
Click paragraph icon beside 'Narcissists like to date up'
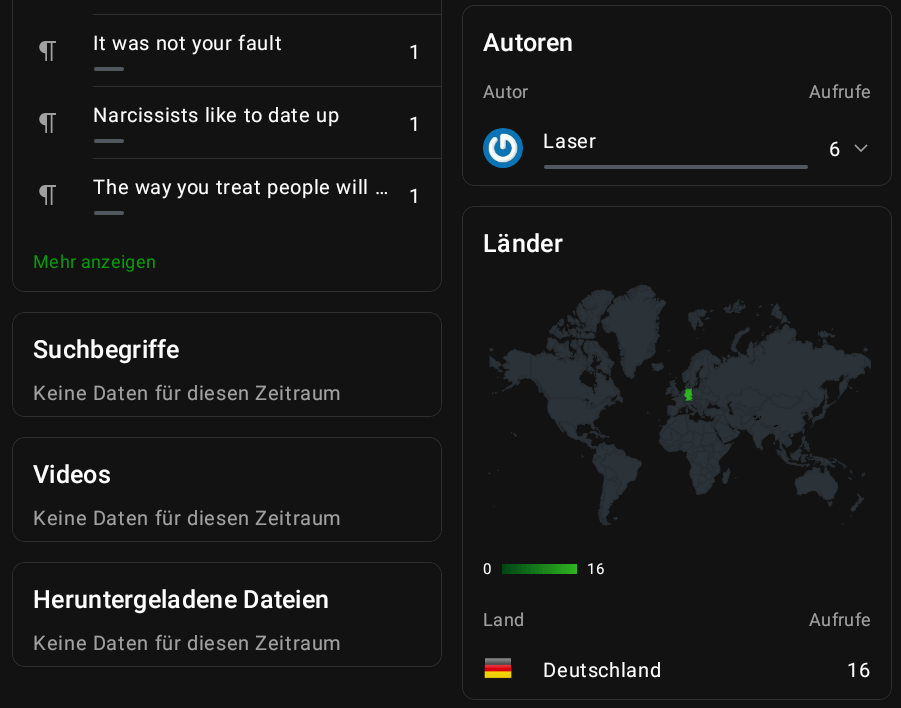(47, 123)
